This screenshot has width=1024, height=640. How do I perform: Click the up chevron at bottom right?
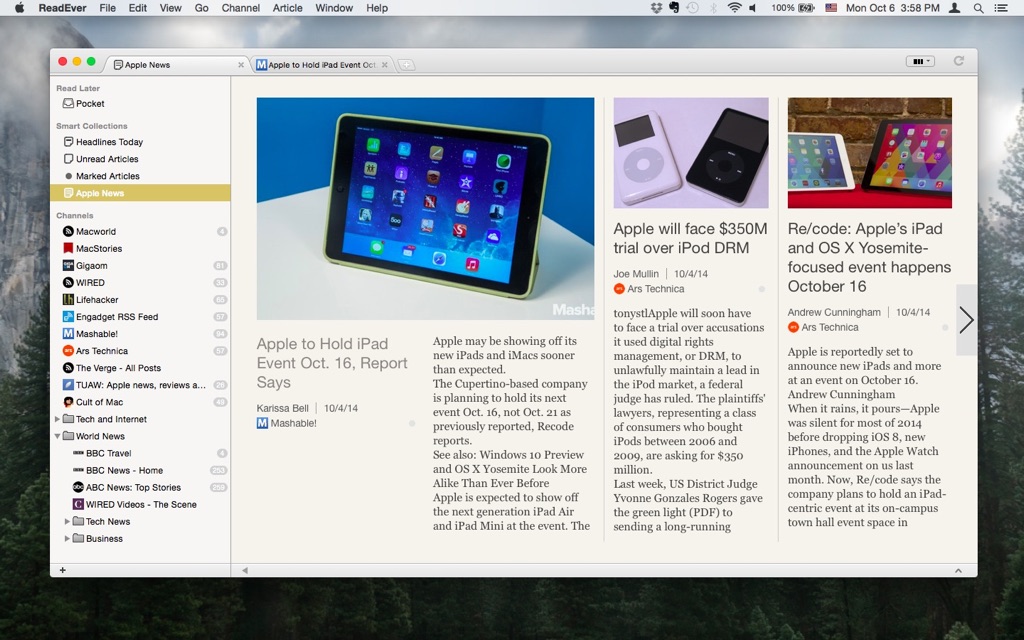958,570
